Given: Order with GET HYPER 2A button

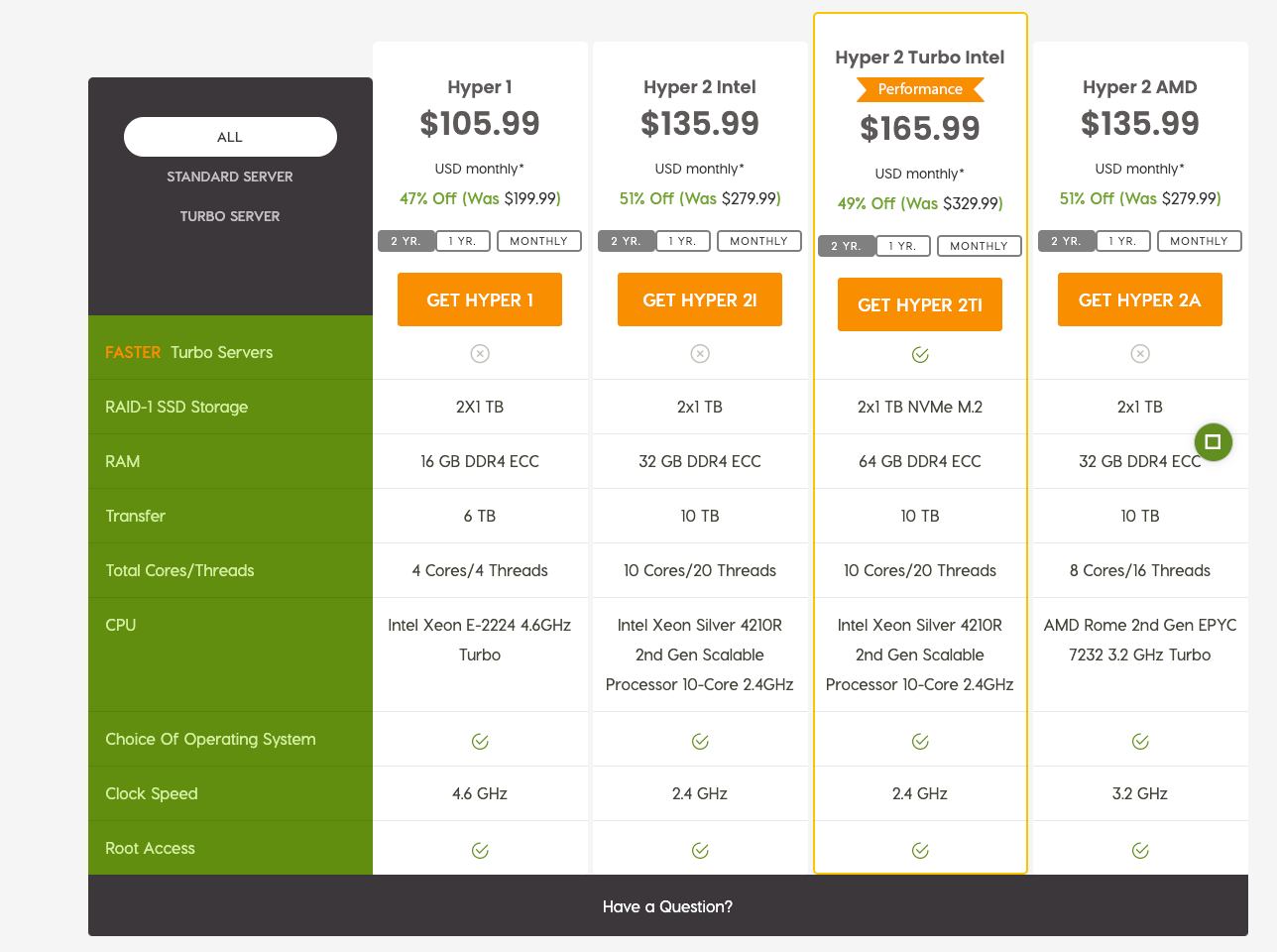Looking at the screenshot, I should [1139, 299].
